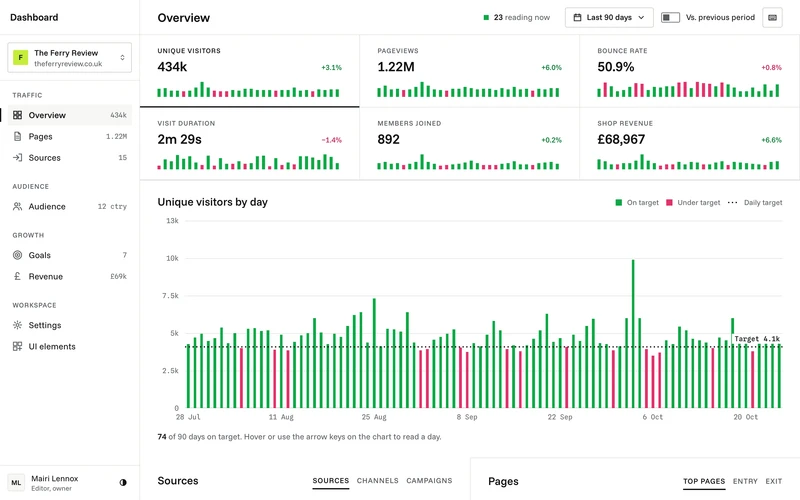Select the Members Joined metric card

tap(469, 143)
